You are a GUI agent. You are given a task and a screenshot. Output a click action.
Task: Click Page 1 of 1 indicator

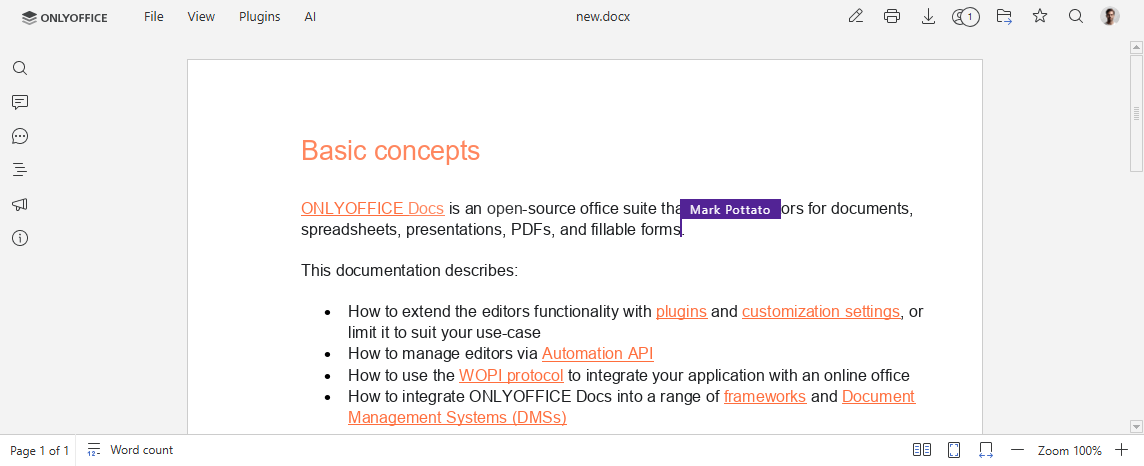coord(39,451)
